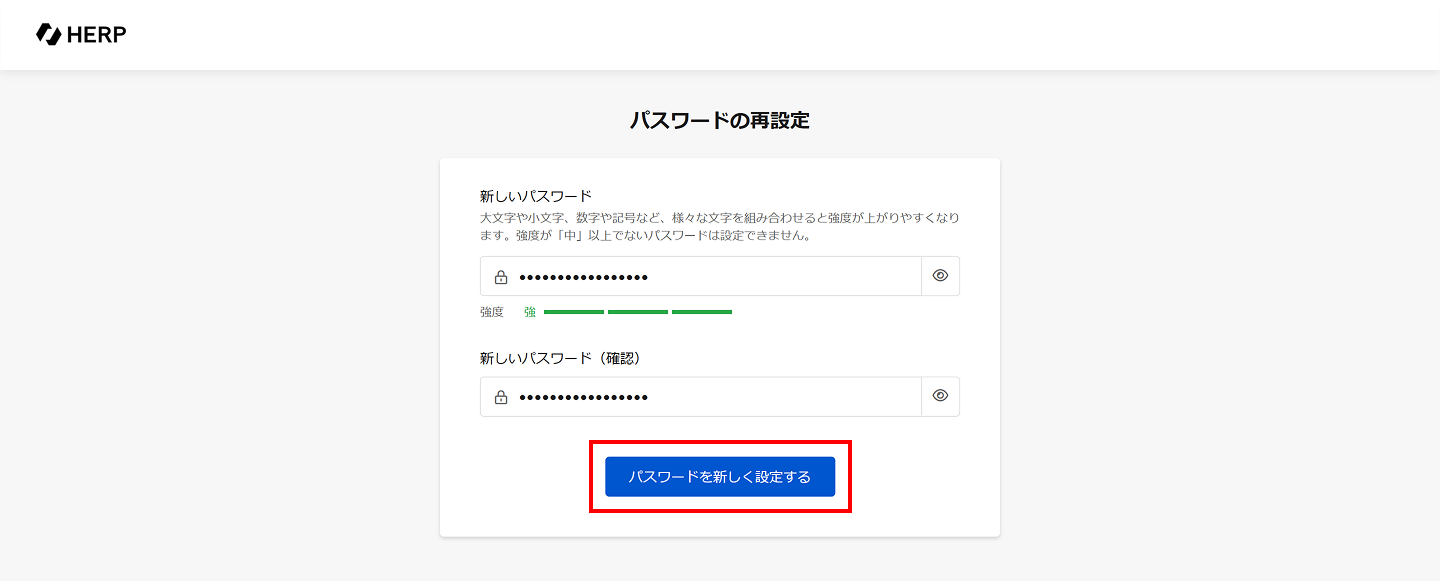Show the new password via eye icon

940,276
